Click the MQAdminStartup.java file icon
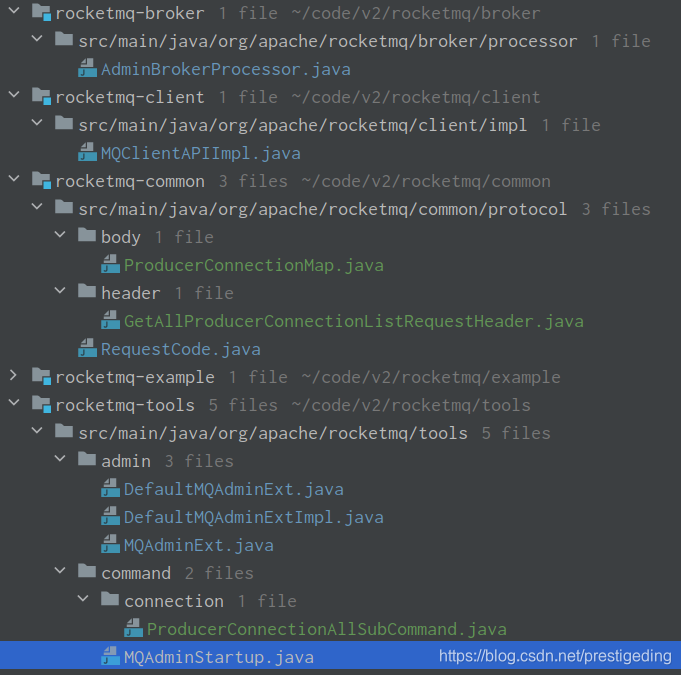The image size is (681, 675). [x=110, y=656]
